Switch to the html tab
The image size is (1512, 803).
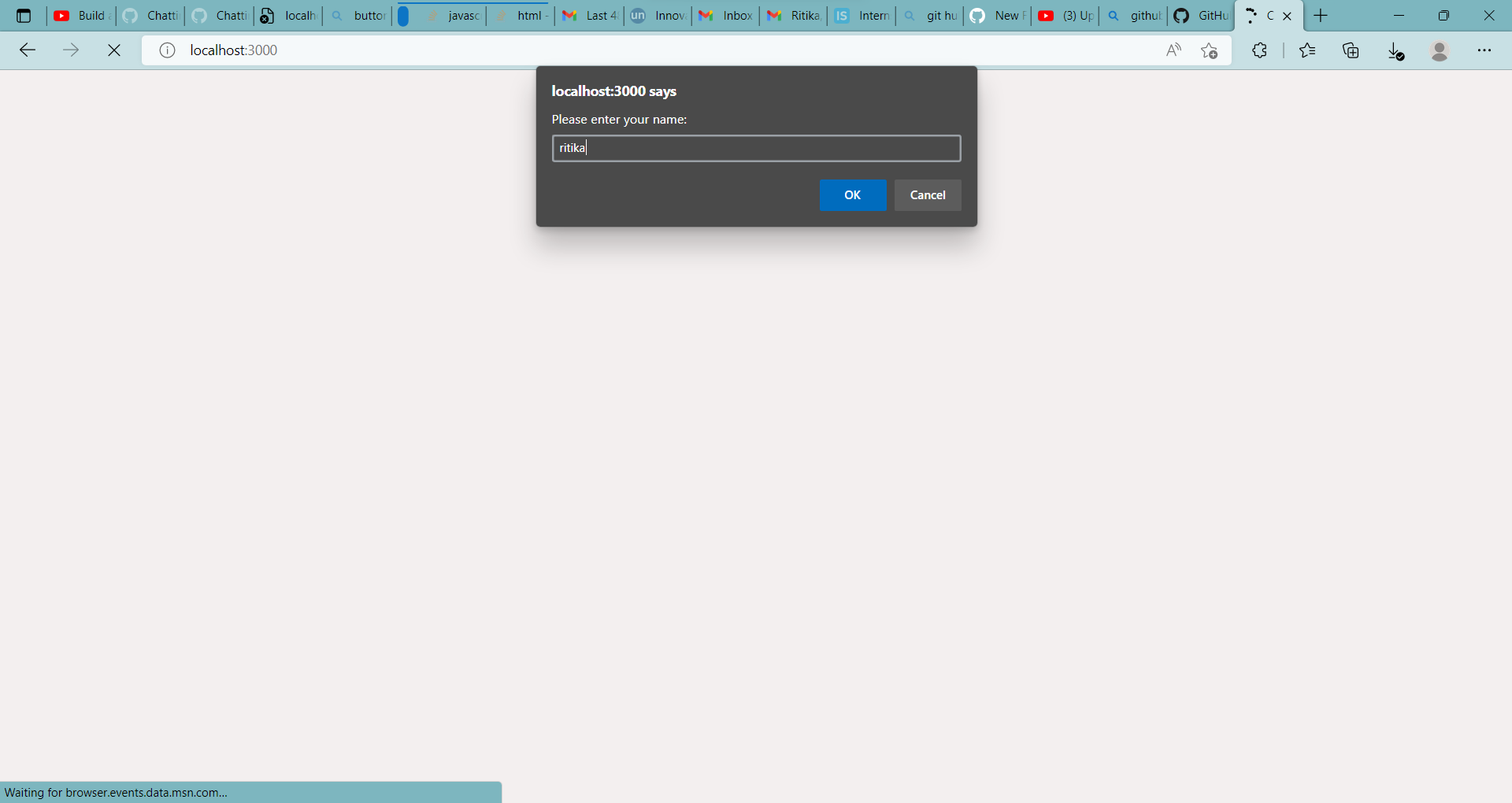521,16
